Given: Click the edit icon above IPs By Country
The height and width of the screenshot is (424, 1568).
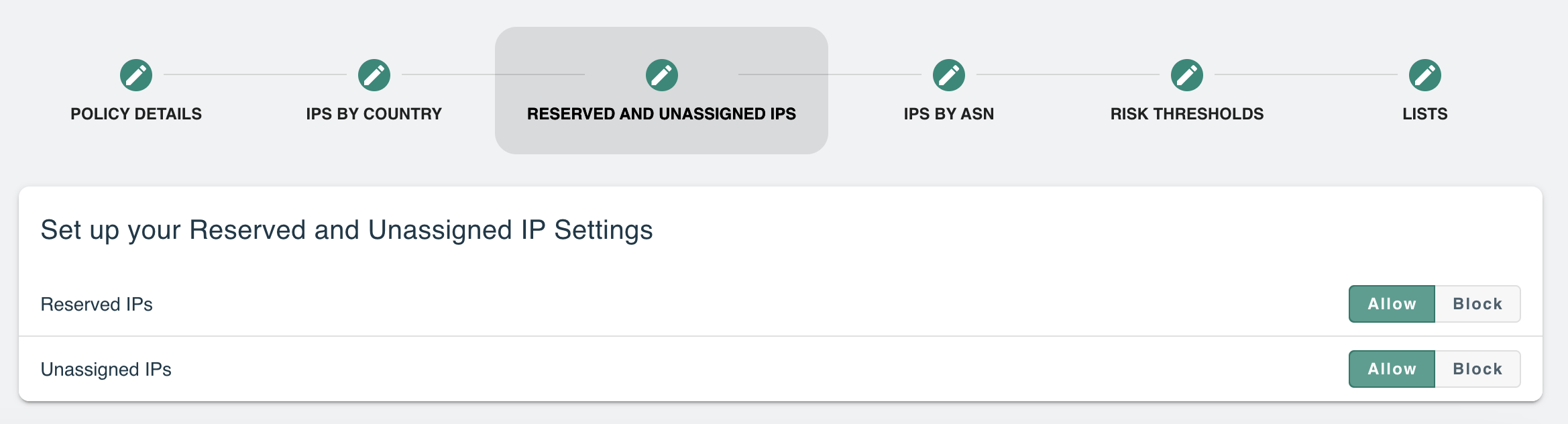Looking at the screenshot, I should (x=374, y=74).
